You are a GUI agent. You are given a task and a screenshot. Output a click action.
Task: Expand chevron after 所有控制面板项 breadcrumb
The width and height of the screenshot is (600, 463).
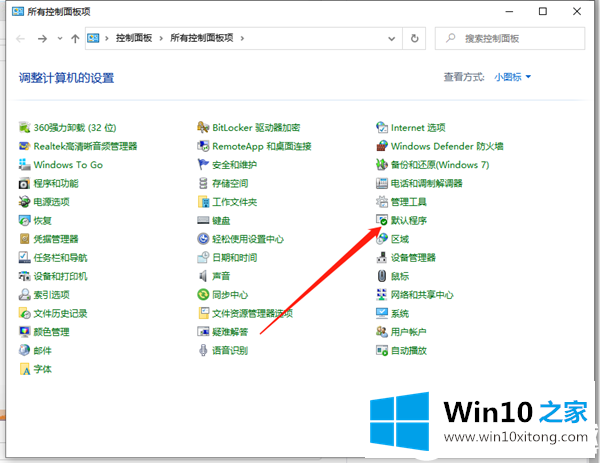242,38
